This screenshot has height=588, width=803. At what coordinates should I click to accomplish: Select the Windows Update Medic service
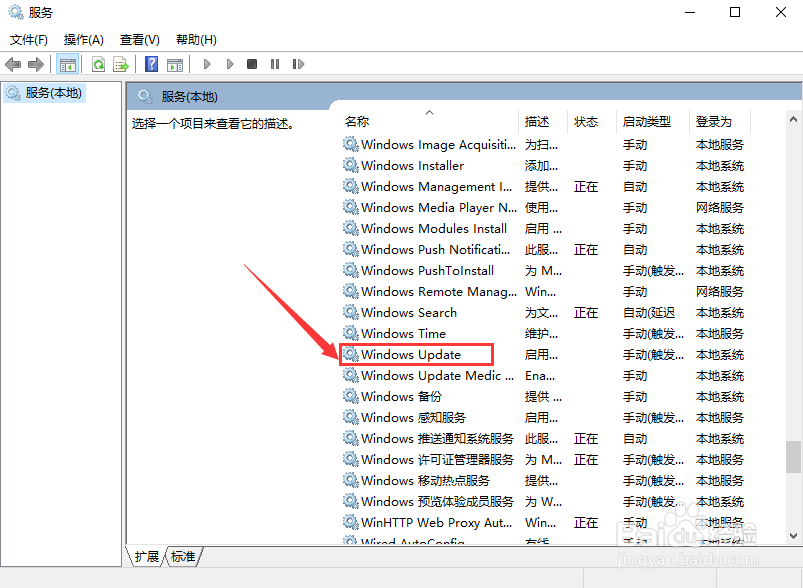tap(543, 375)
